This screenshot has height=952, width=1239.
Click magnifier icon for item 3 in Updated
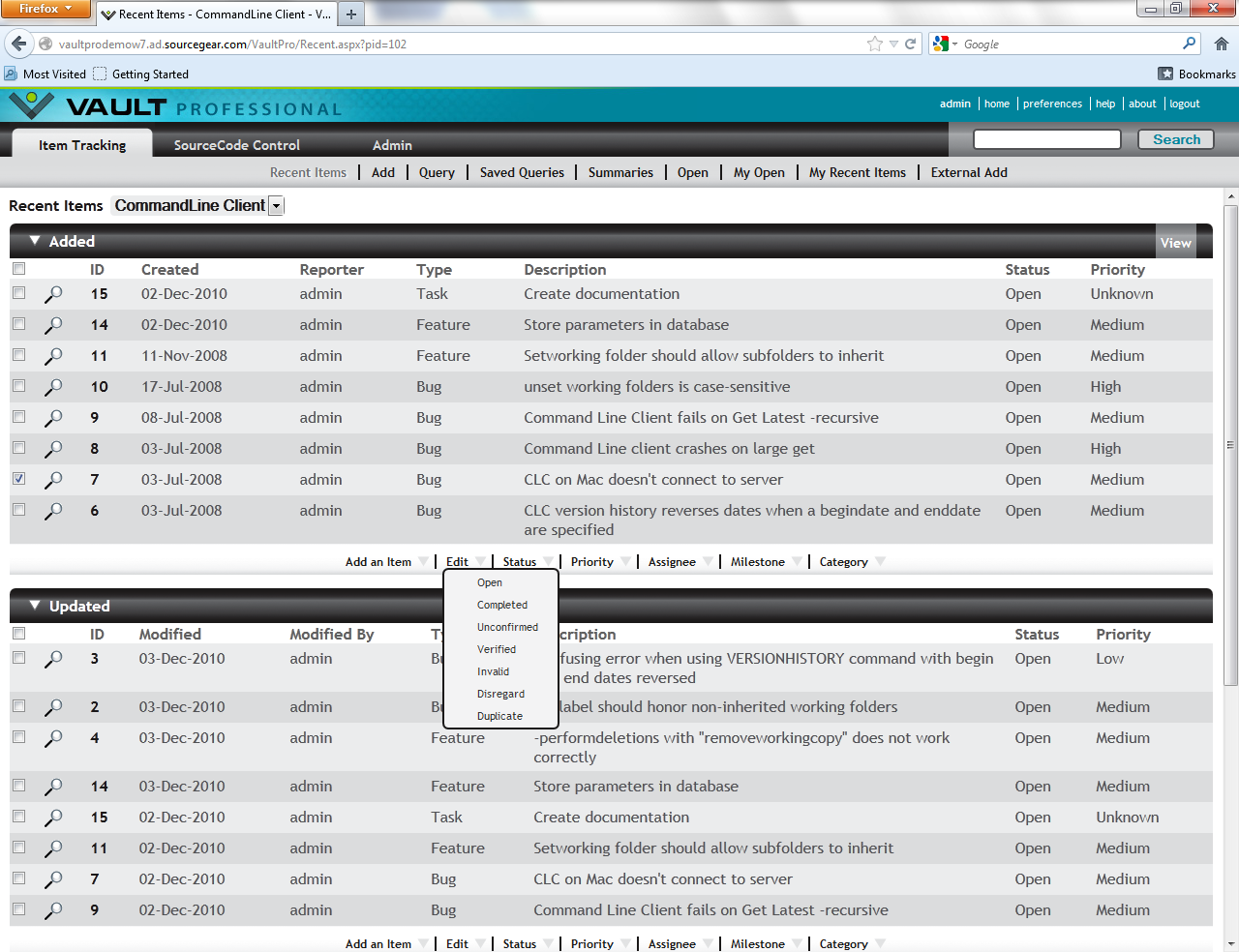(x=53, y=659)
